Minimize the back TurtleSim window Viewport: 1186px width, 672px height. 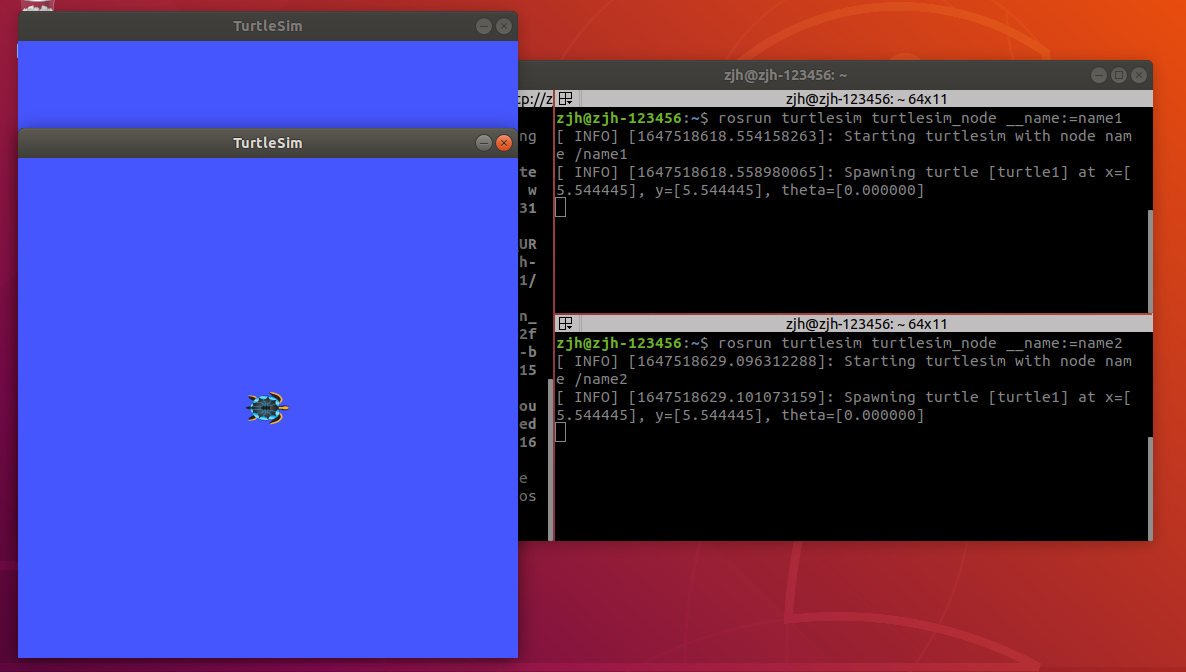point(484,26)
